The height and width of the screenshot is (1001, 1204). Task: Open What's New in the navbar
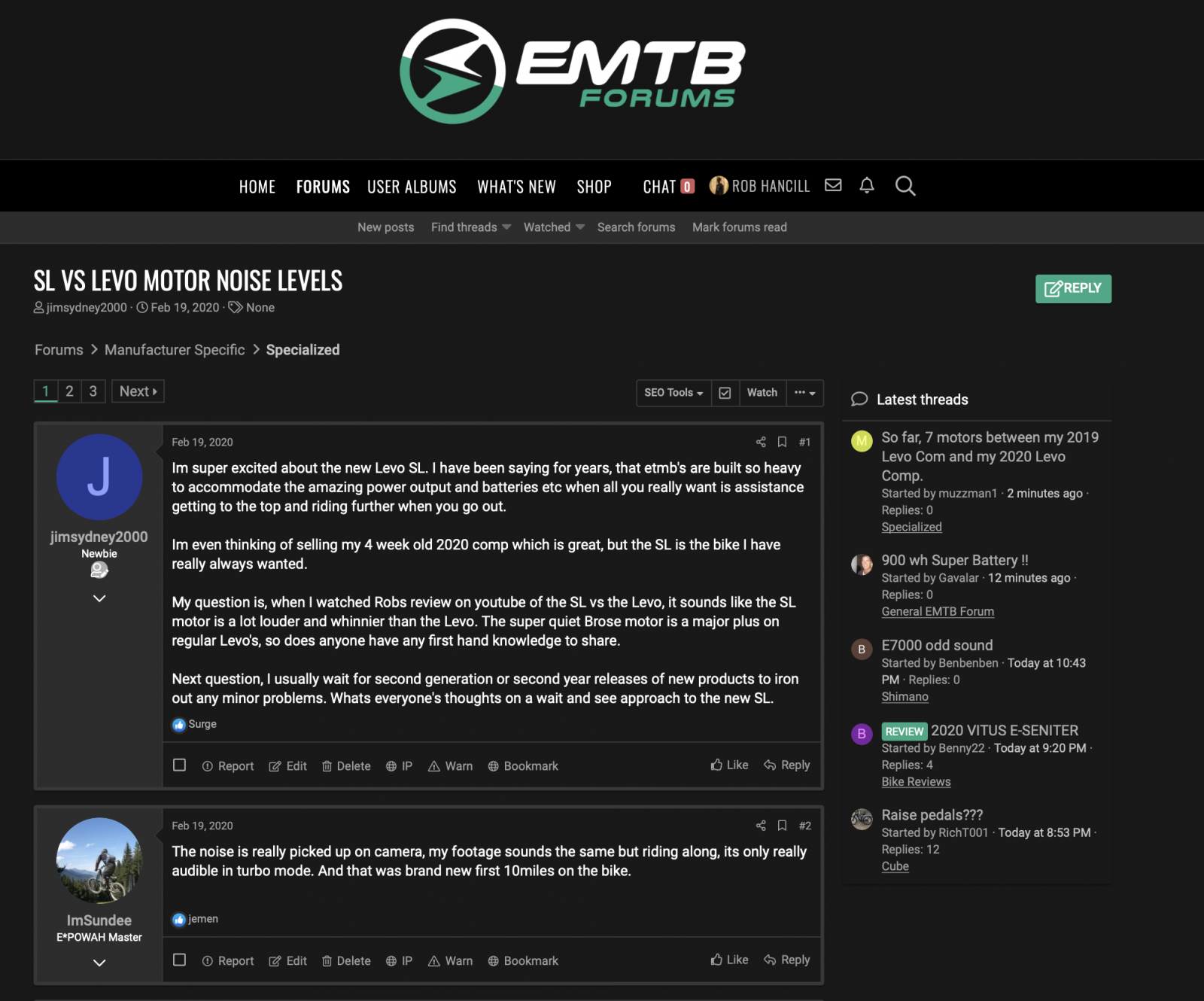coord(516,187)
